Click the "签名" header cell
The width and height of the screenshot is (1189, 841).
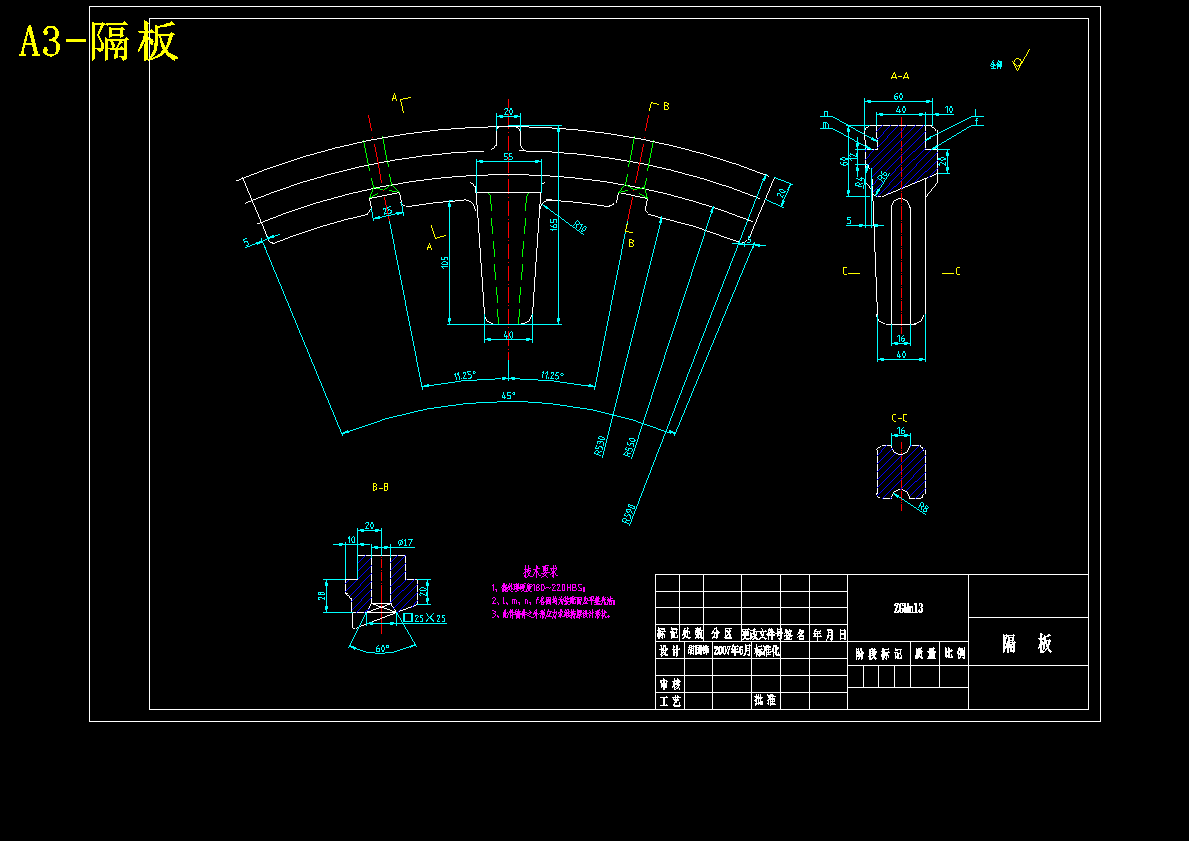(795, 634)
